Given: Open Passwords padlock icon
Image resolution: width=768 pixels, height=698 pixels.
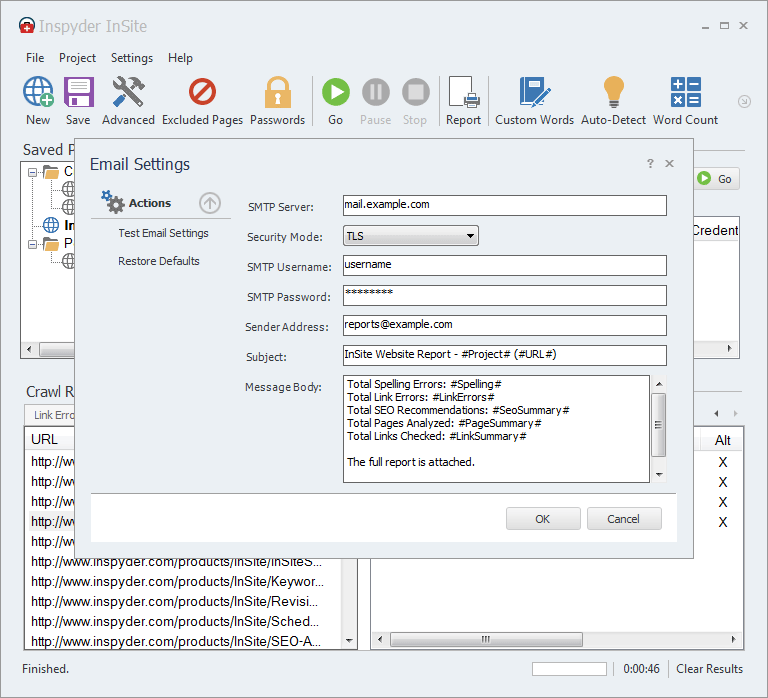Looking at the screenshot, I should pyautogui.click(x=278, y=92).
